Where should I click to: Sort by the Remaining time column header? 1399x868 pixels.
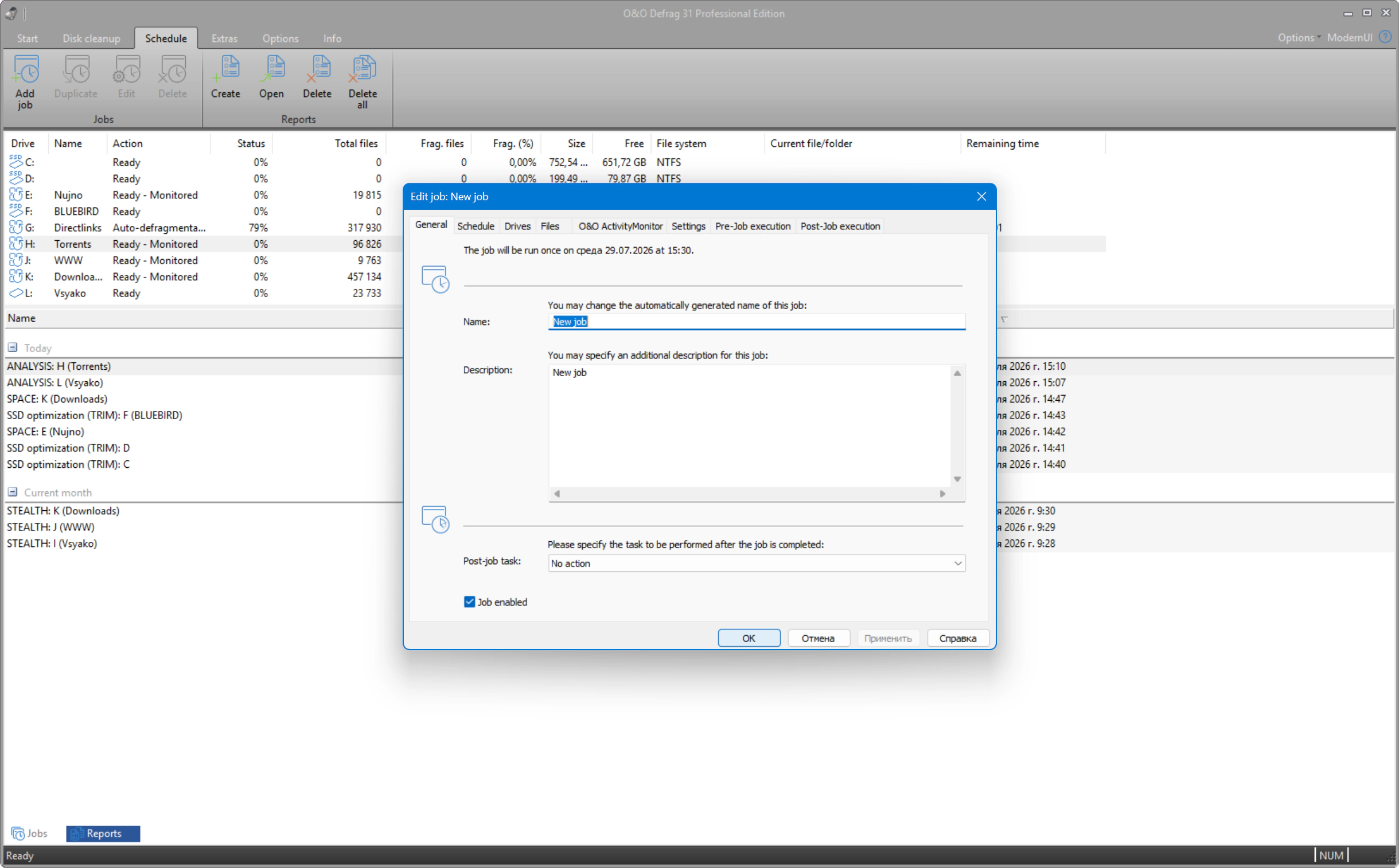(1032, 143)
